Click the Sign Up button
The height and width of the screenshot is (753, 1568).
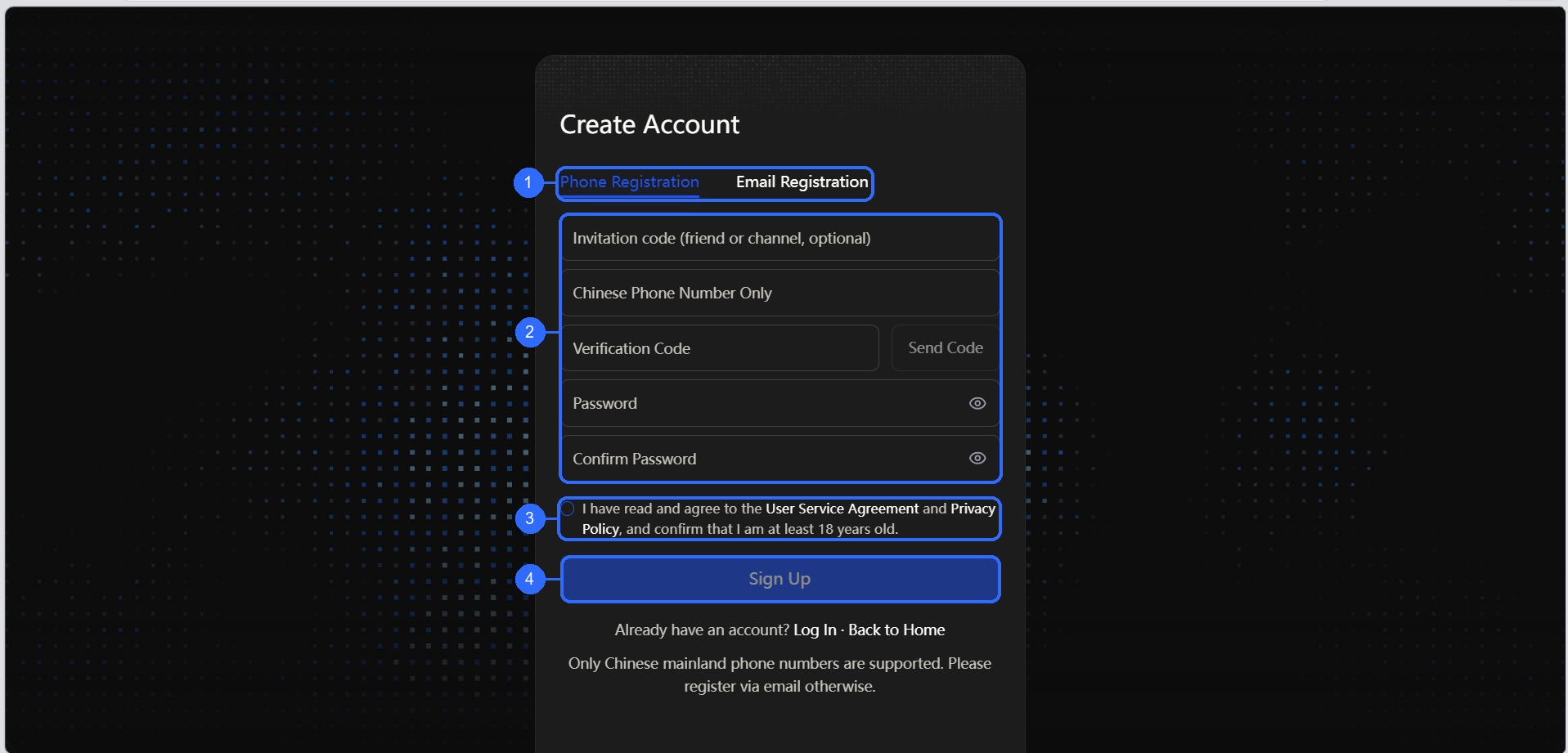tap(780, 579)
